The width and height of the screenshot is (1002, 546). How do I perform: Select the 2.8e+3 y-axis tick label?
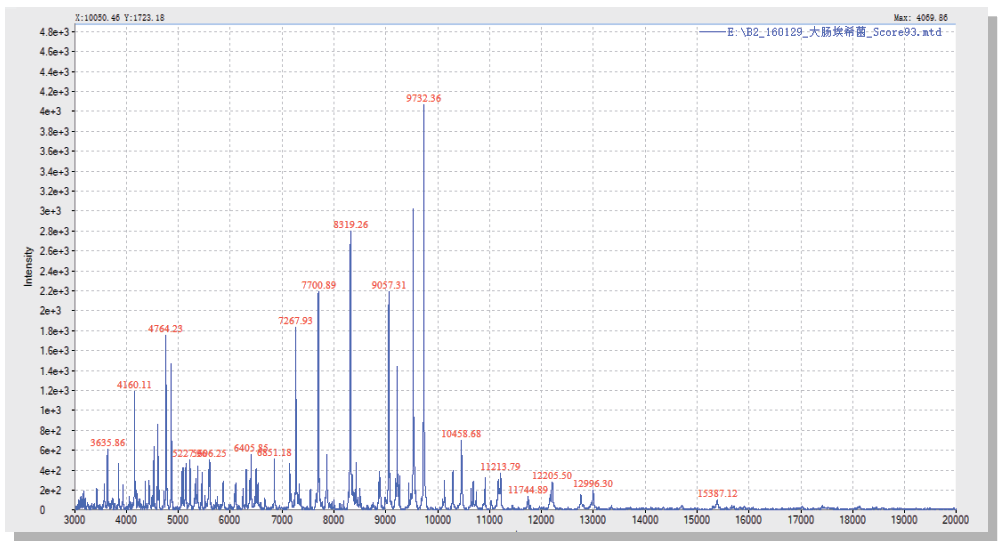click(54, 231)
